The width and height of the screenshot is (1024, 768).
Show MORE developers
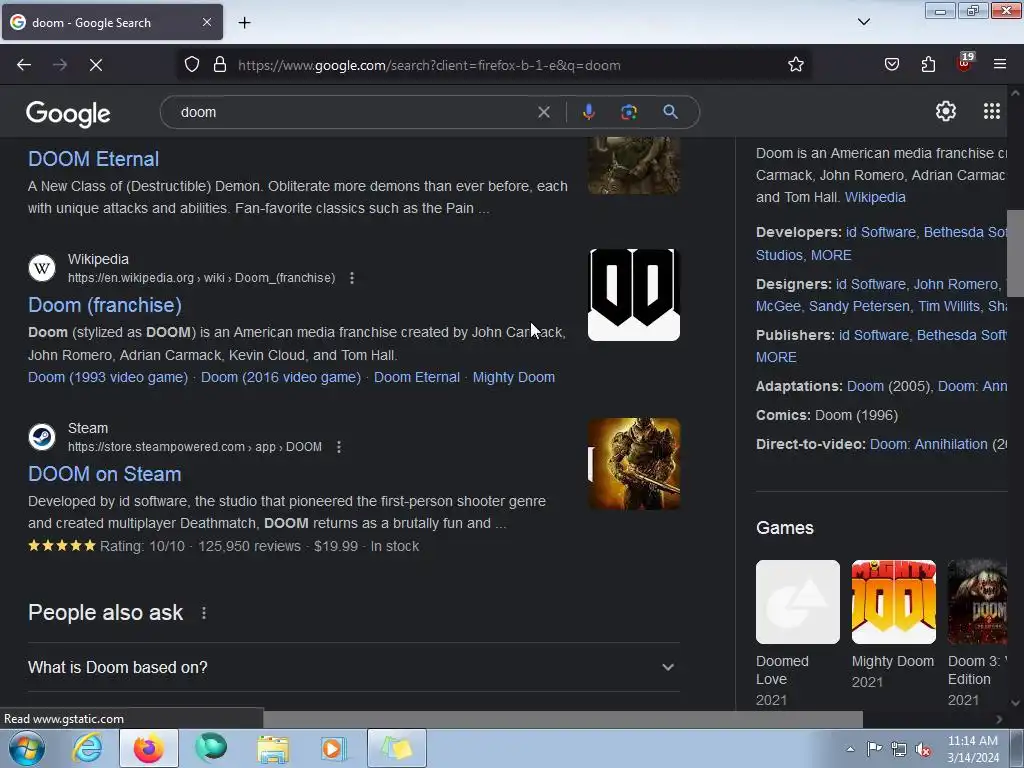(831, 255)
